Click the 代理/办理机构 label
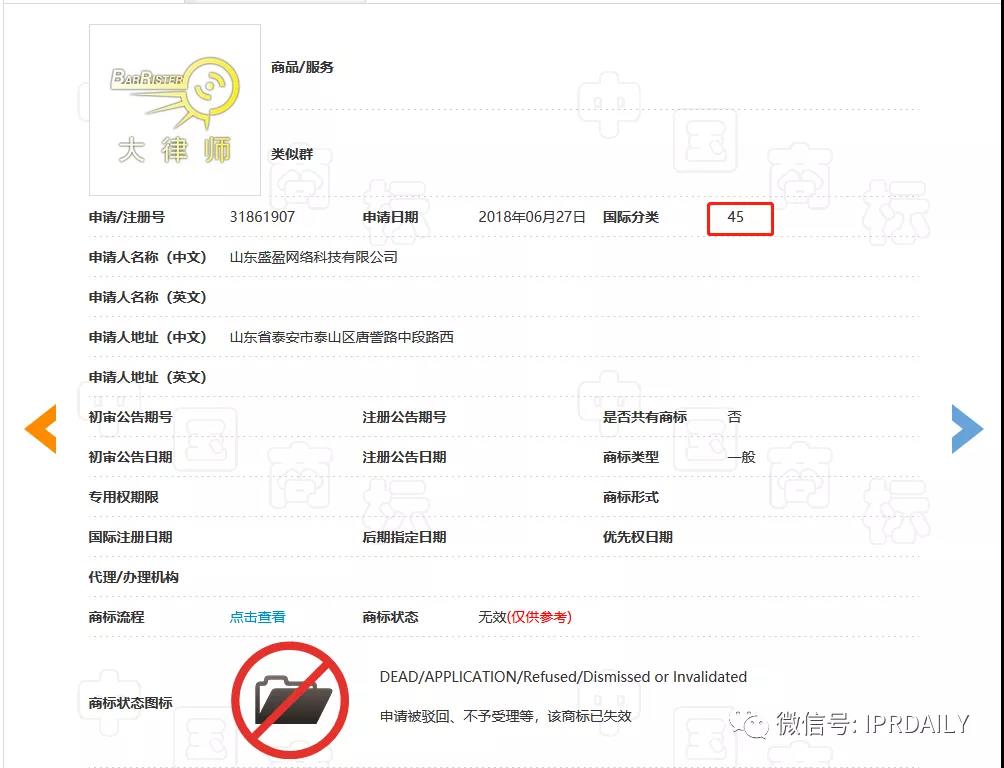This screenshot has height=768, width=1004. 134,577
